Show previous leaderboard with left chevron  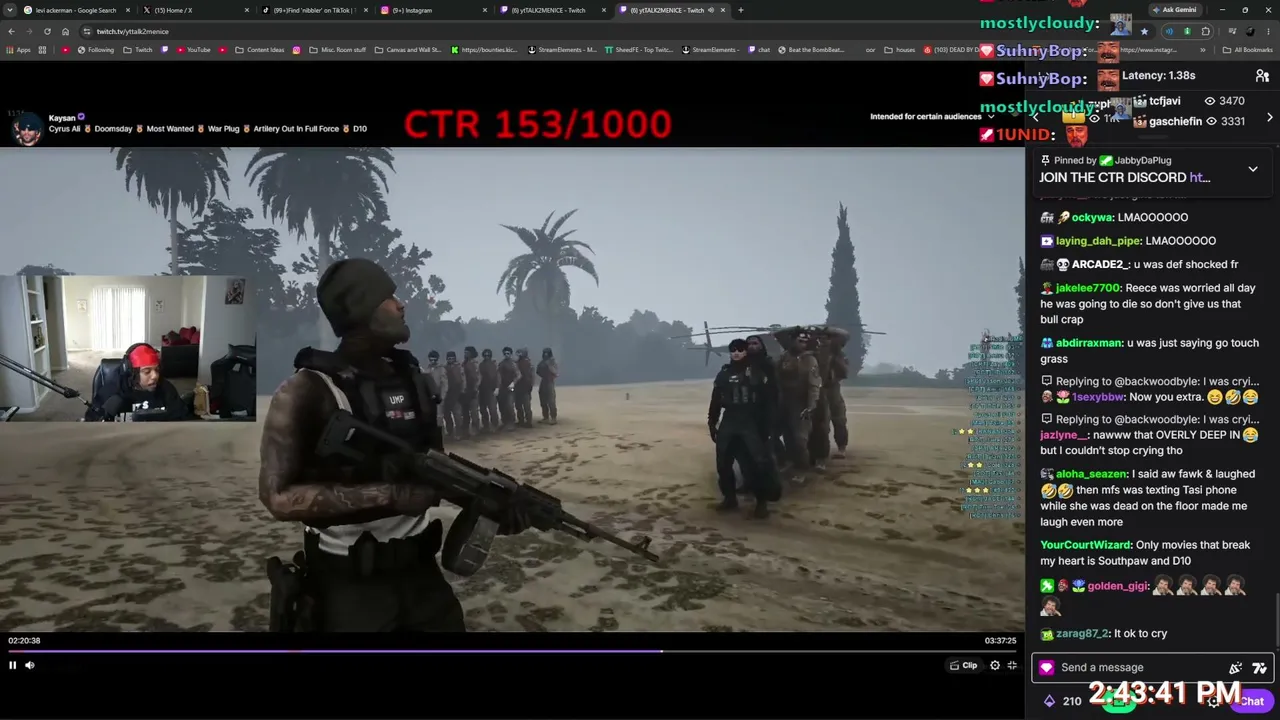(1035, 117)
